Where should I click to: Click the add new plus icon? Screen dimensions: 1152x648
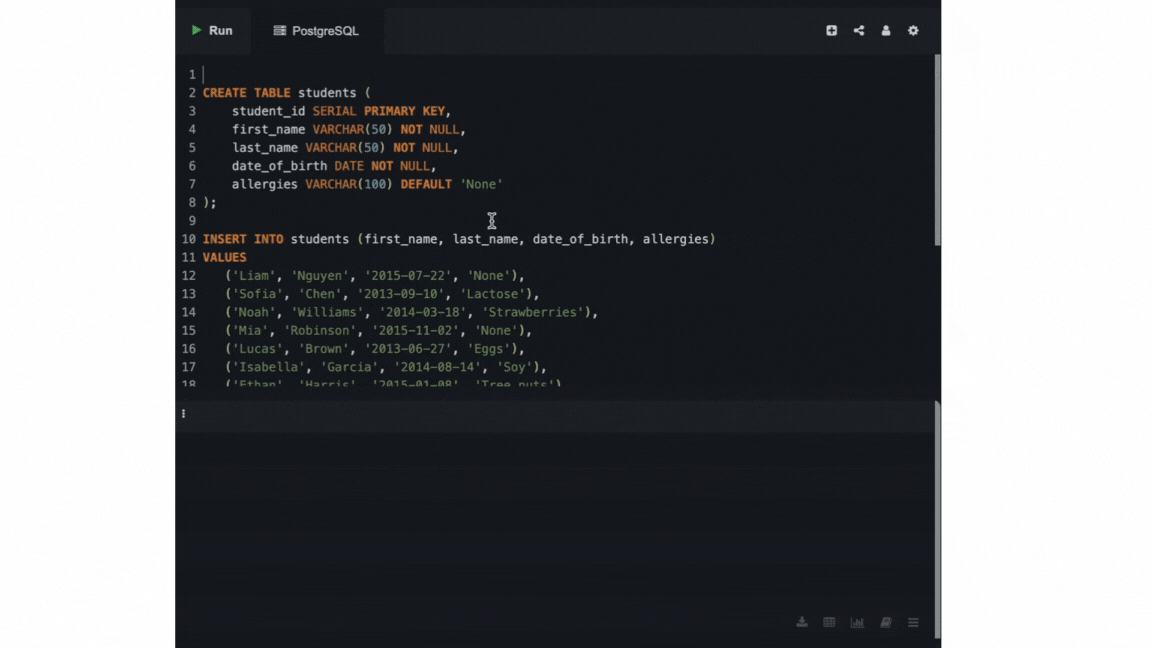(x=831, y=31)
